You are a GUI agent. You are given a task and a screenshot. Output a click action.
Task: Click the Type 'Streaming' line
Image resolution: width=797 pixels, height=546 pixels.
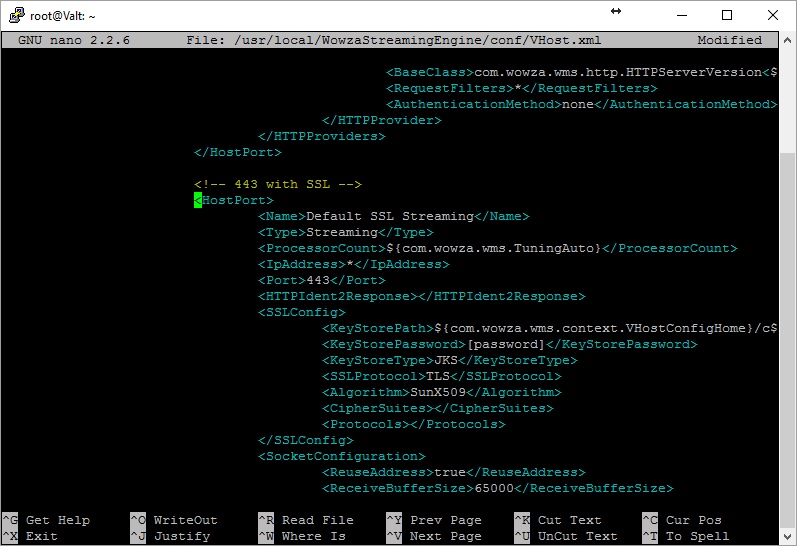[x=346, y=232]
